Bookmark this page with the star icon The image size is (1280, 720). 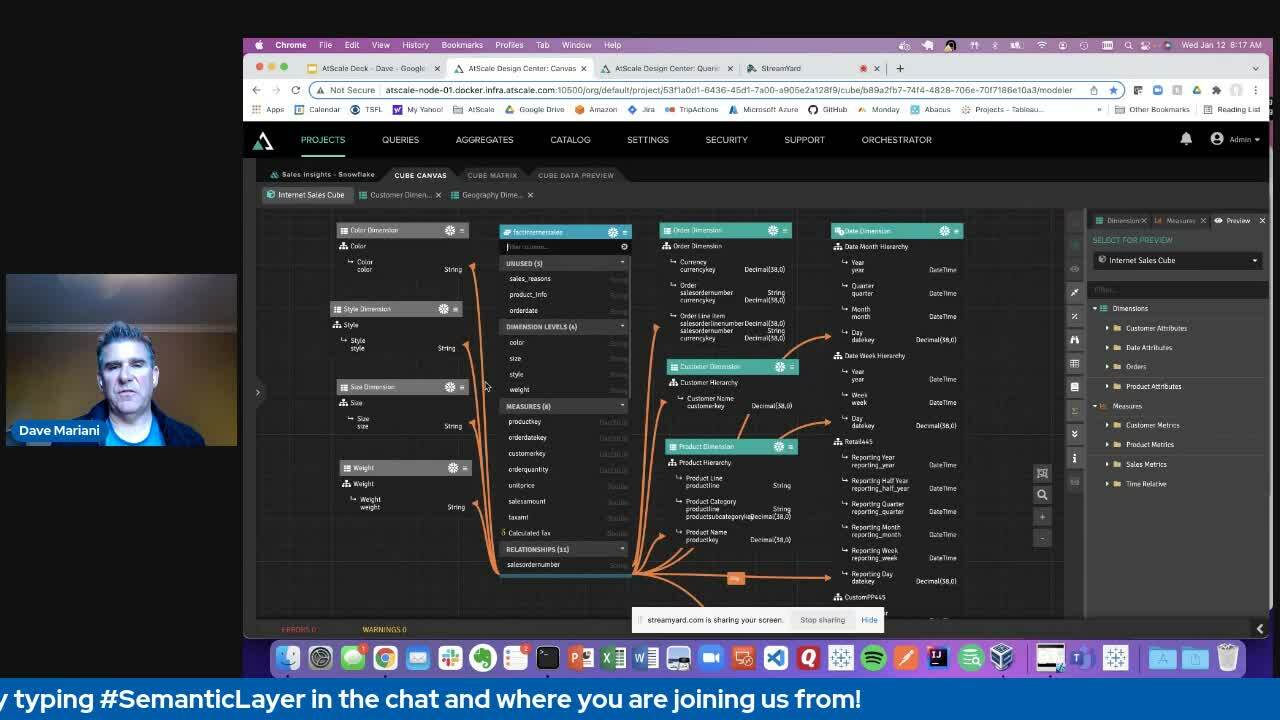(x=1113, y=90)
